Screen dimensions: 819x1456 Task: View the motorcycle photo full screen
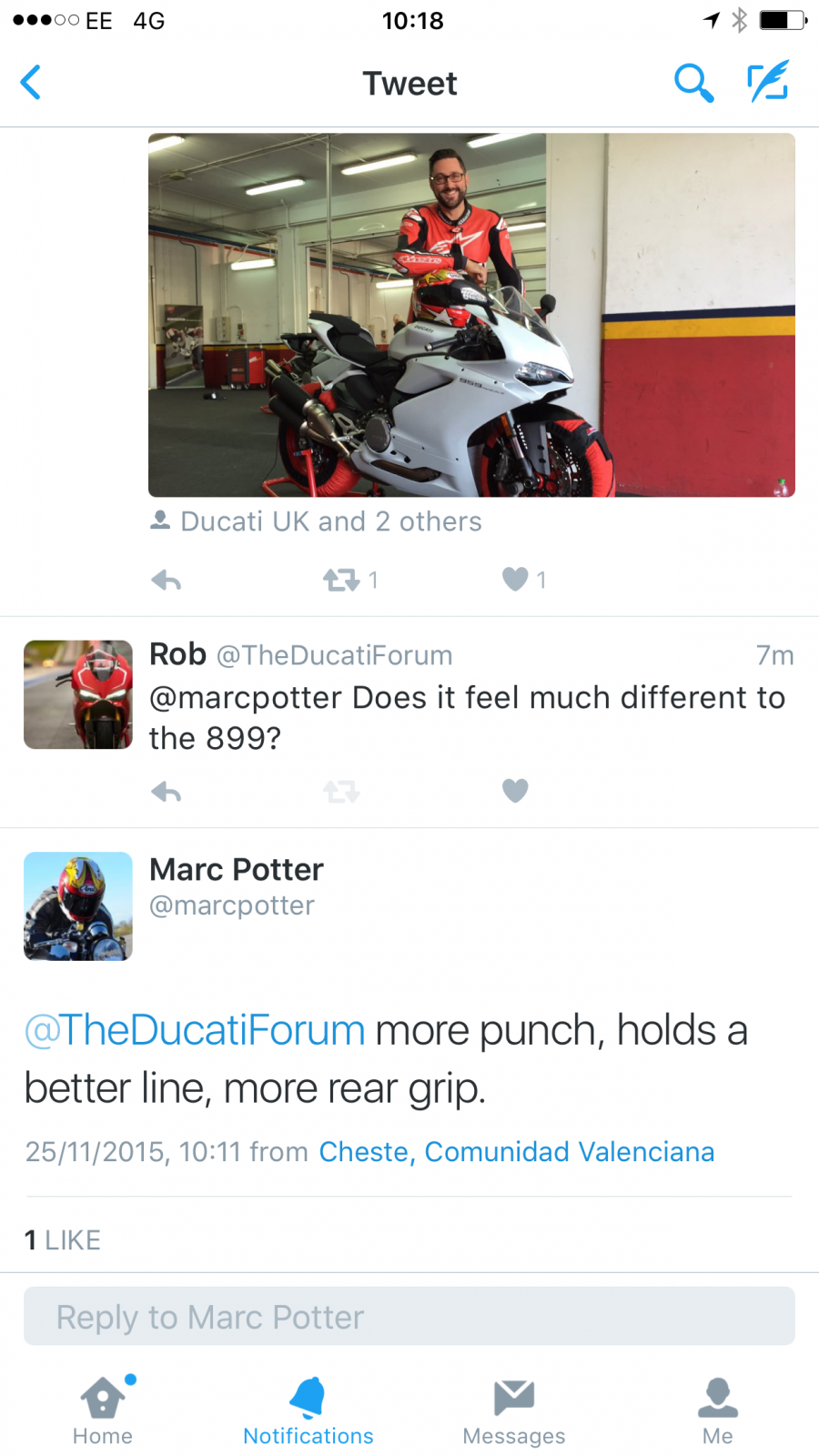471,315
